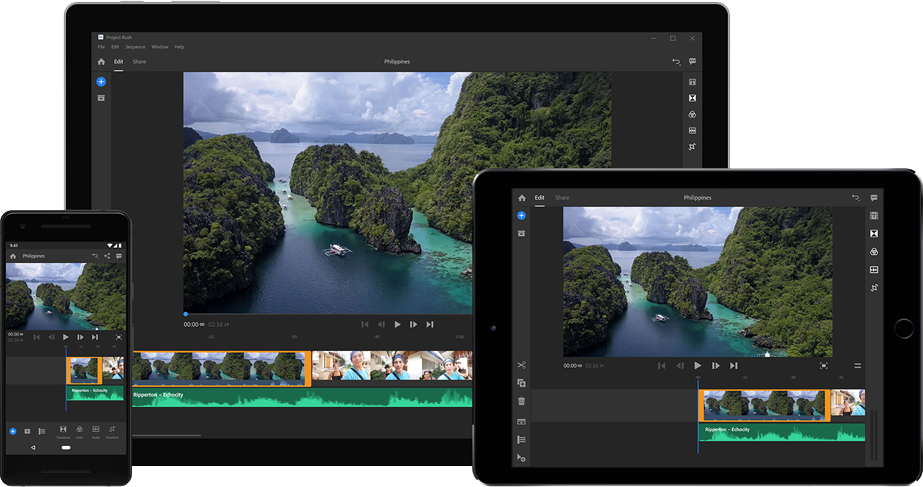923x487 pixels.
Task: Select the Edit tab in desktop window
Action: coord(118,61)
